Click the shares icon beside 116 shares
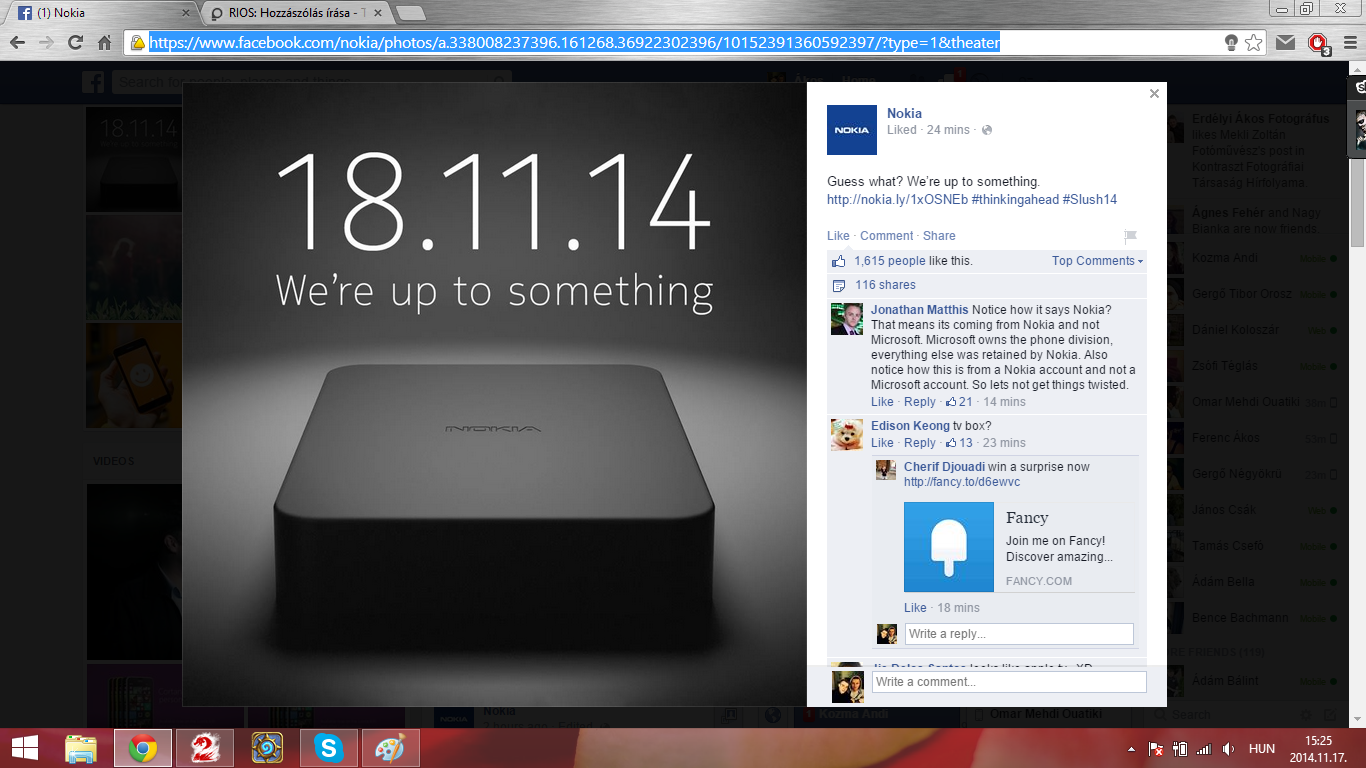The width and height of the screenshot is (1366, 768). click(x=838, y=285)
